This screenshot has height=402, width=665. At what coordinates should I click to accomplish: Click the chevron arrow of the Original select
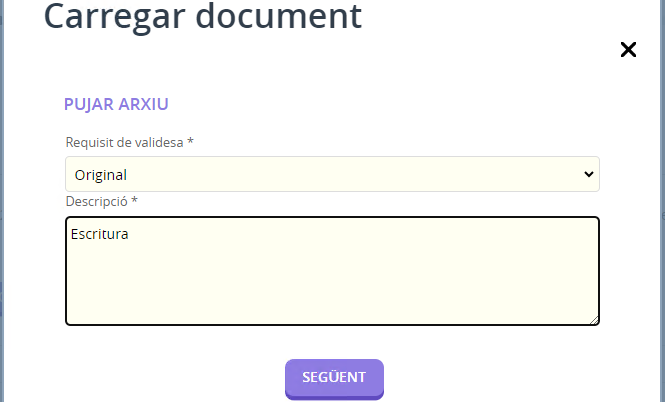(588, 174)
